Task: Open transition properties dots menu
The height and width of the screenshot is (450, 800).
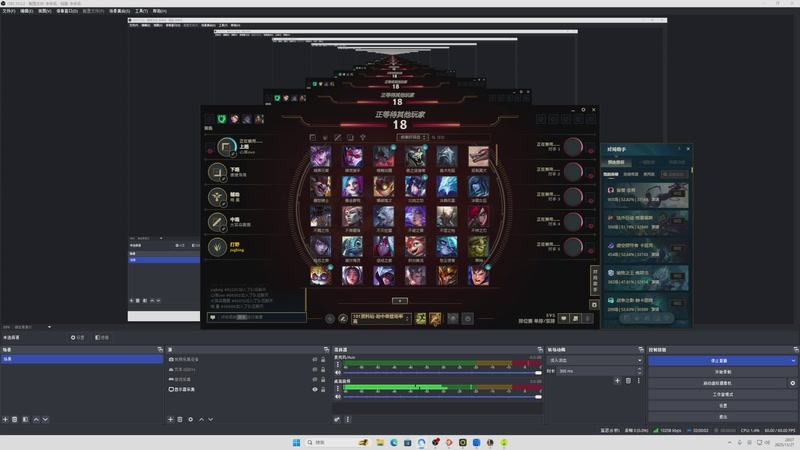Action: [638, 381]
